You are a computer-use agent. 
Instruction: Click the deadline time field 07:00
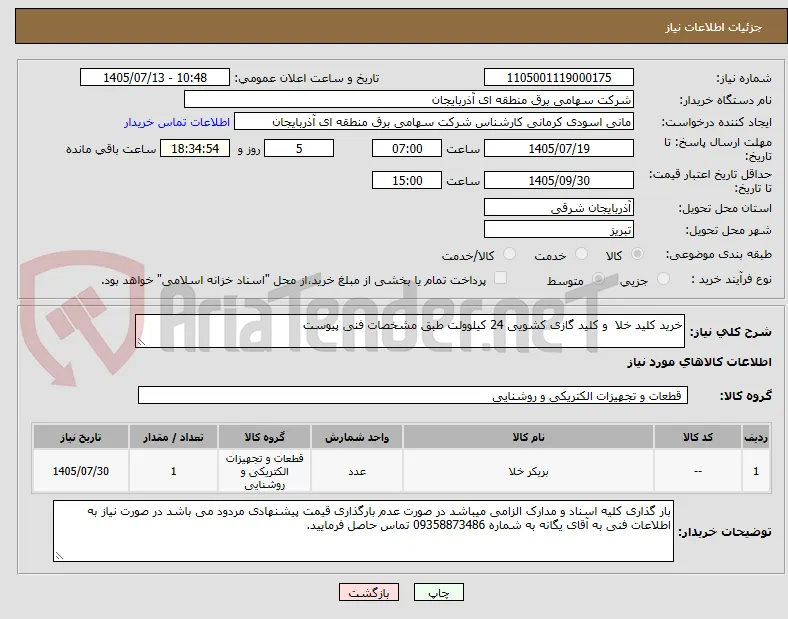[407, 149]
